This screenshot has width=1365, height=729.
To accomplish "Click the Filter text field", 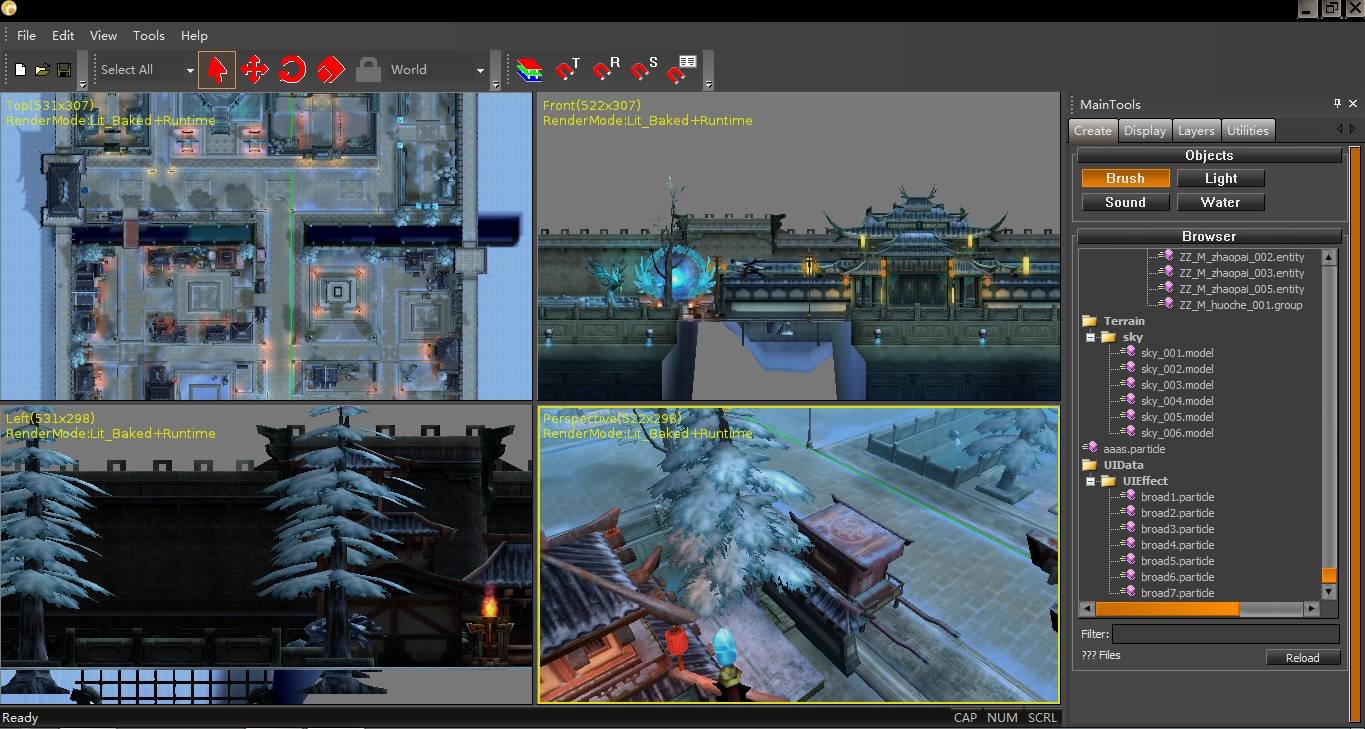I will [x=1225, y=634].
